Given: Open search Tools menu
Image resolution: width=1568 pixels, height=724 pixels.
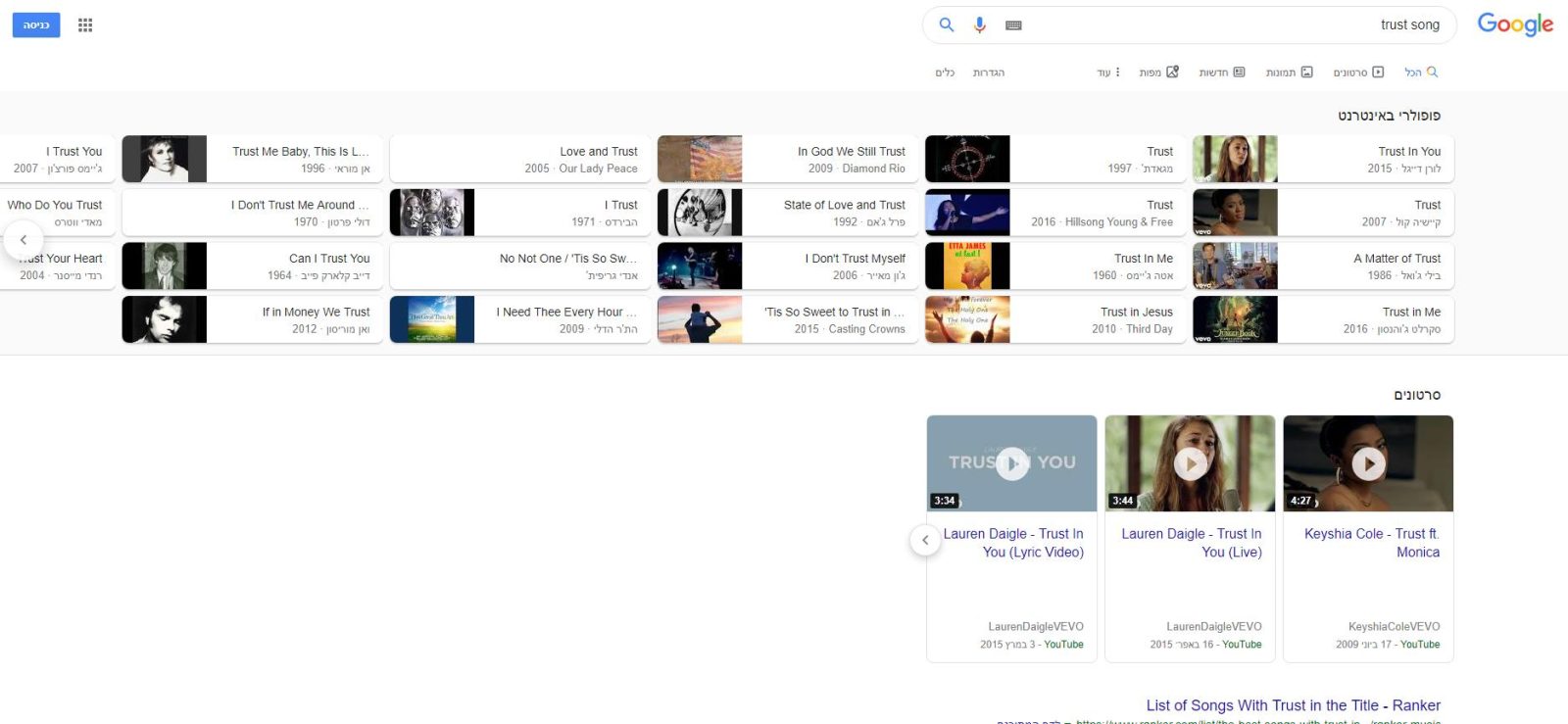Looking at the screenshot, I should pos(945,72).
